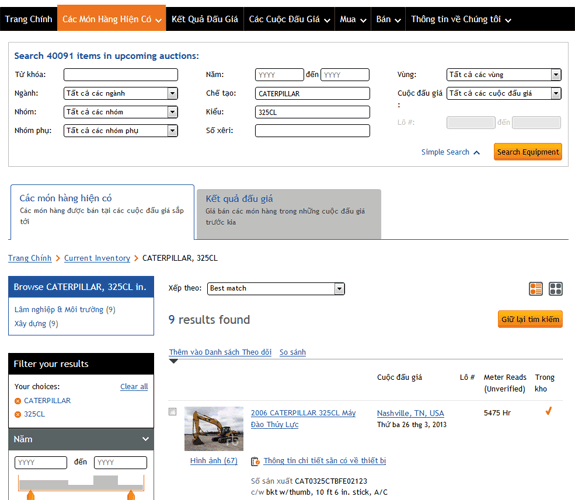Screen dimensions: 575x500
Task: Open 2006 CATERPILLAR 325CL listing link
Action: (x=303, y=419)
